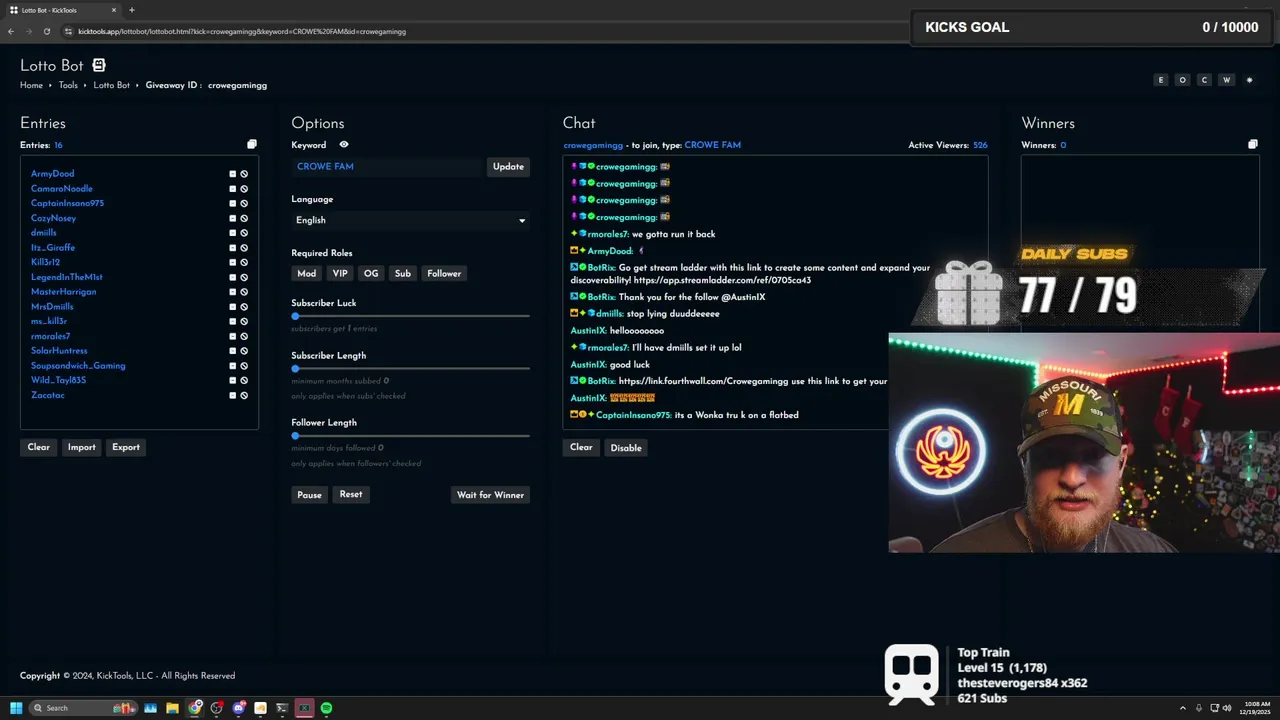
Task: Click the square icon beside rmorales7 entry
Action: point(233,336)
